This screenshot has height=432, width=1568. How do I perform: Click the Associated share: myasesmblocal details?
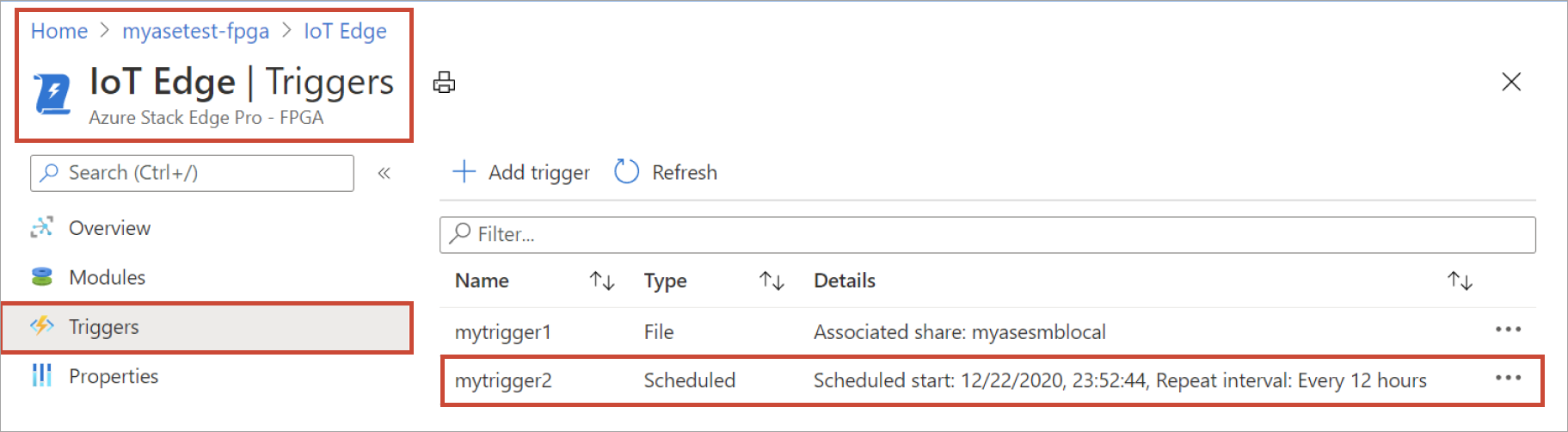click(x=960, y=332)
